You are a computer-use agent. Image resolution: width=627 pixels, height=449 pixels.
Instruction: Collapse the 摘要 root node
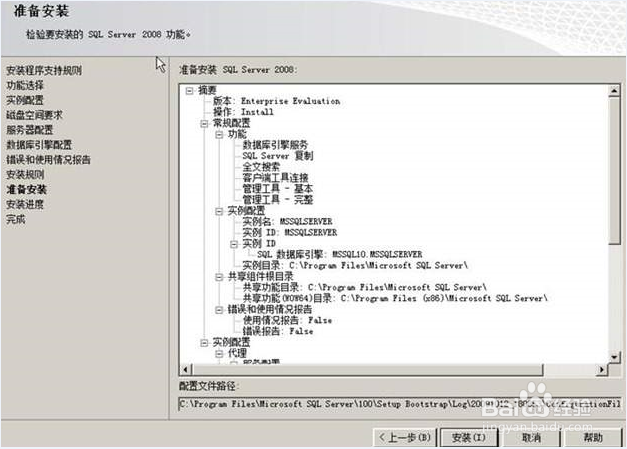pos(190,91)
